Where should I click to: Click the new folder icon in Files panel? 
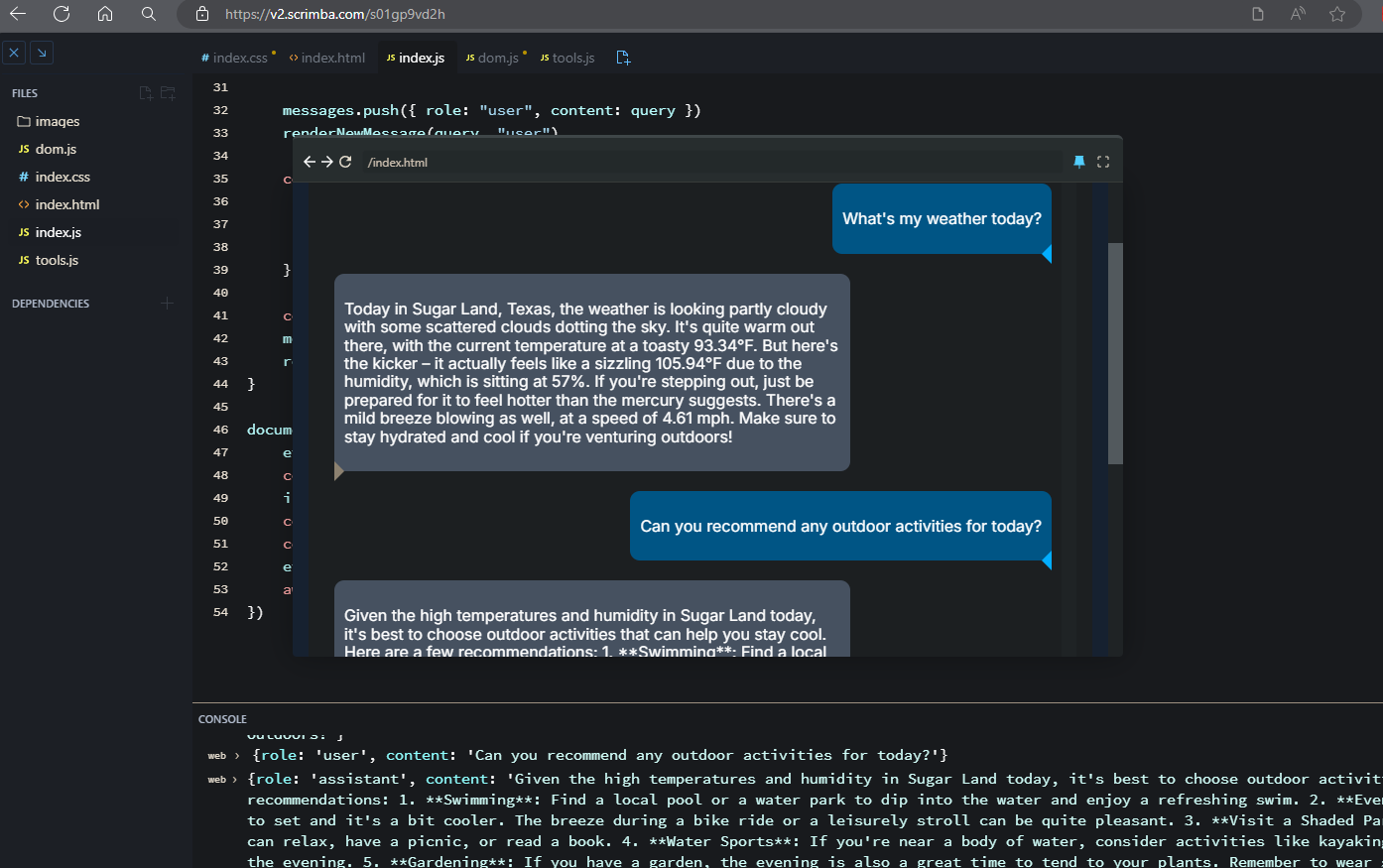[168, 93]
